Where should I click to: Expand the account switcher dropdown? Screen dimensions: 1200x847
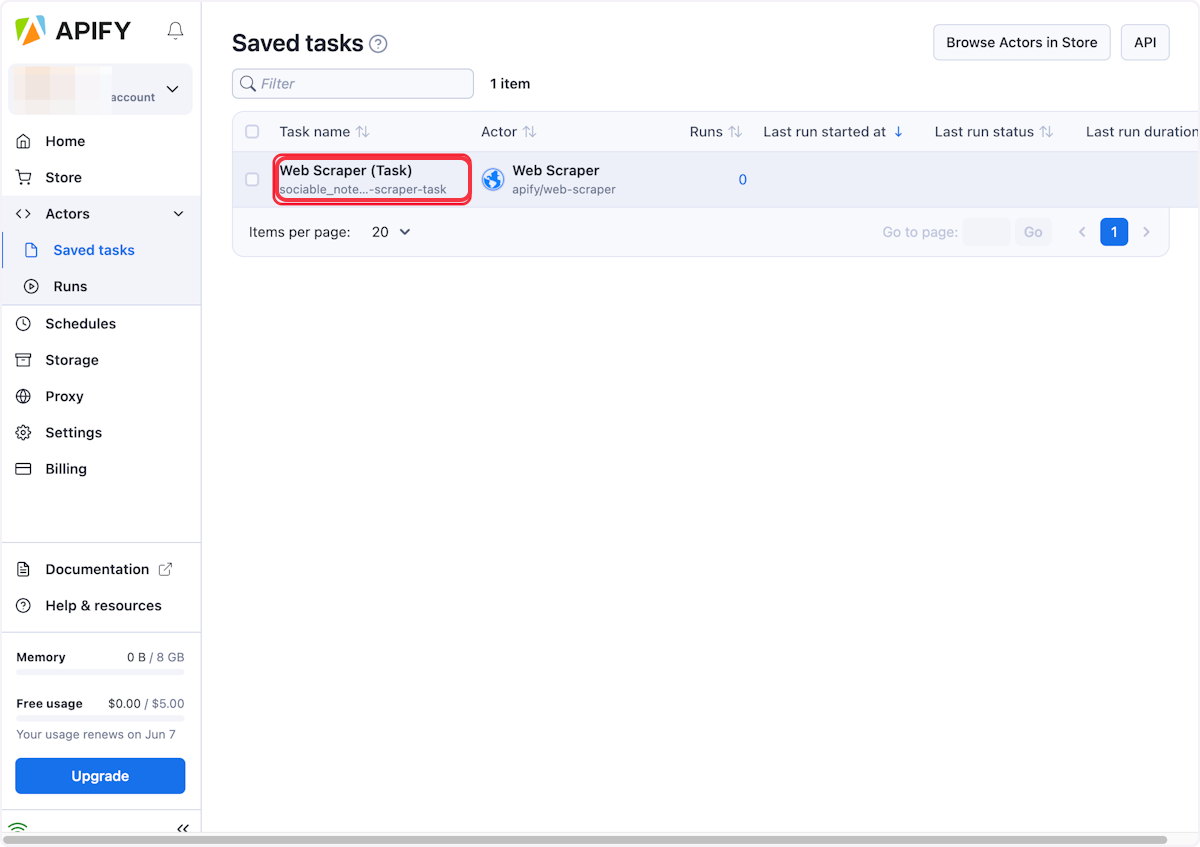tap(172, 89)
